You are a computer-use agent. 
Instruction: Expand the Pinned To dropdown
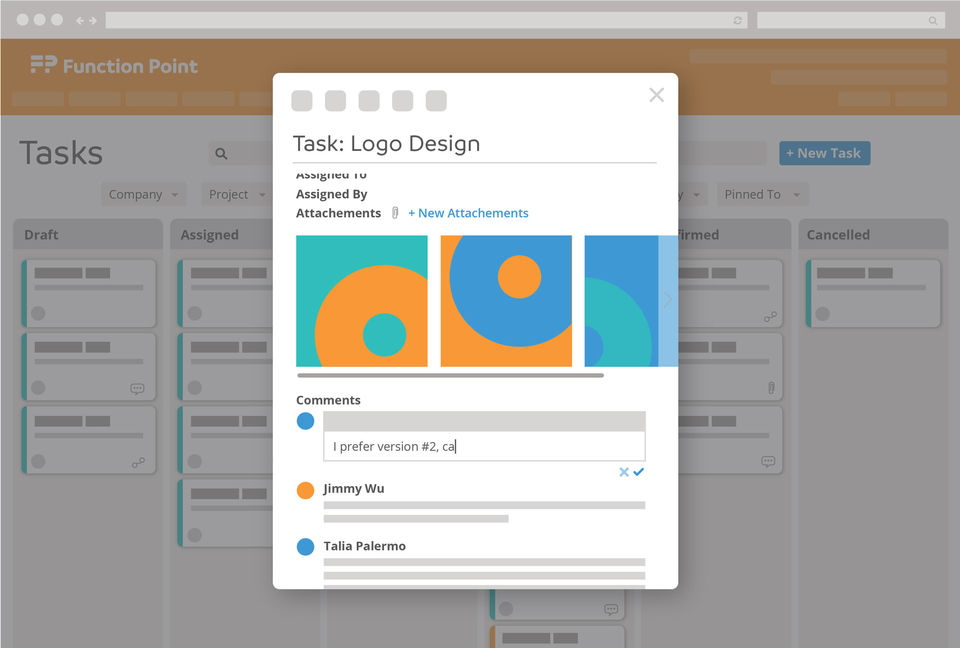pos(762,194)
